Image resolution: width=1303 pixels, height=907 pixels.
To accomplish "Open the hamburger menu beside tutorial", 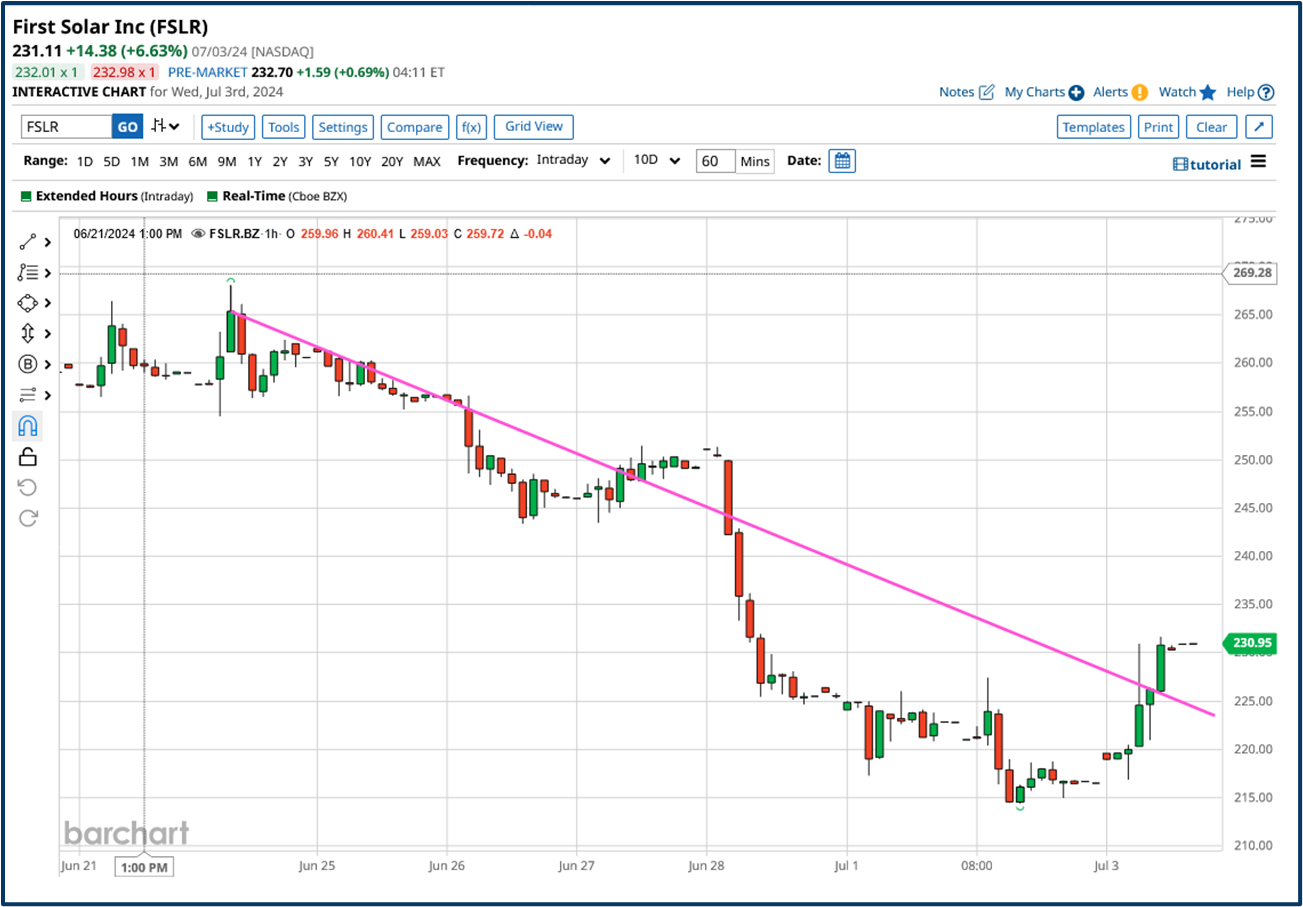I will tap(1258, 162).
